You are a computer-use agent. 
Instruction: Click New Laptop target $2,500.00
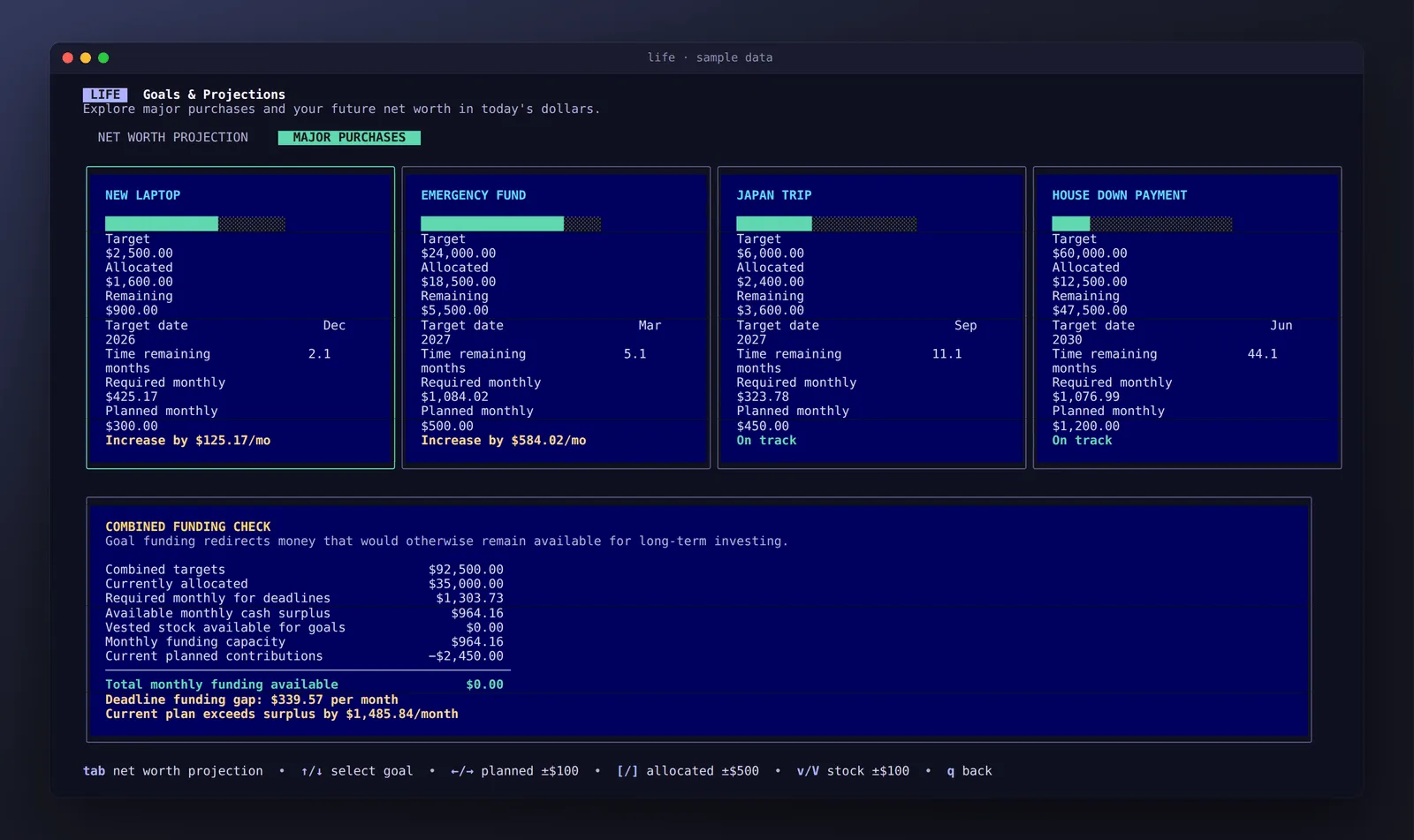pos(139,254)
